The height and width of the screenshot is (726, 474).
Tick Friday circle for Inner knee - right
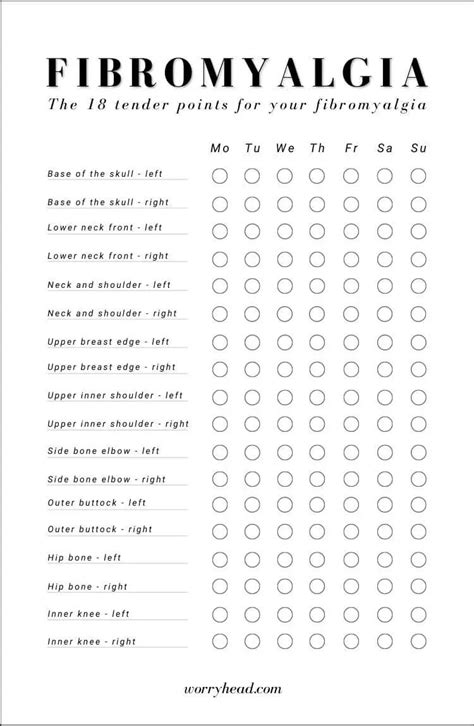(x=351, y=641)
